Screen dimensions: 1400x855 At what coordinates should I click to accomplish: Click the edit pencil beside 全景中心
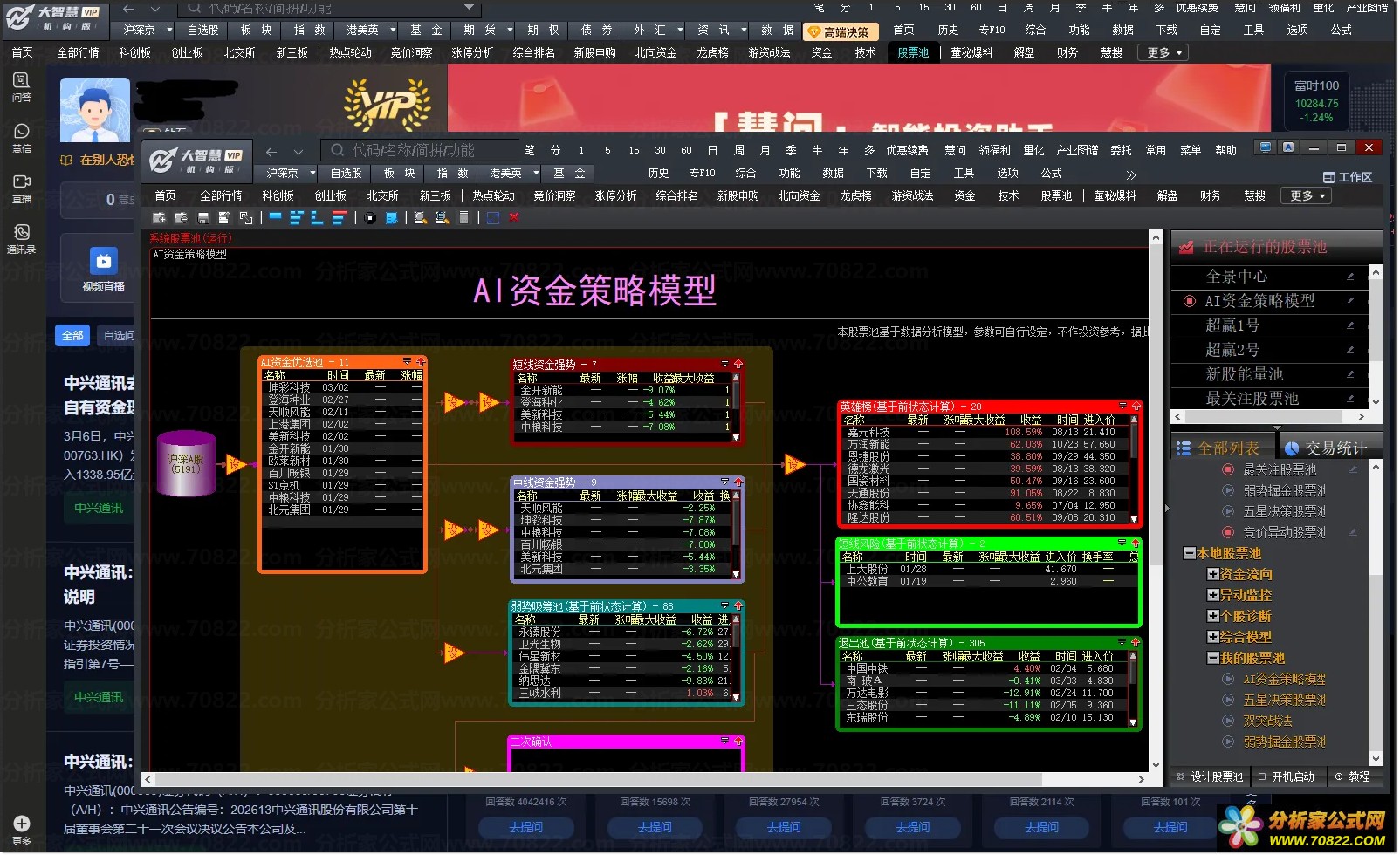1350,277
